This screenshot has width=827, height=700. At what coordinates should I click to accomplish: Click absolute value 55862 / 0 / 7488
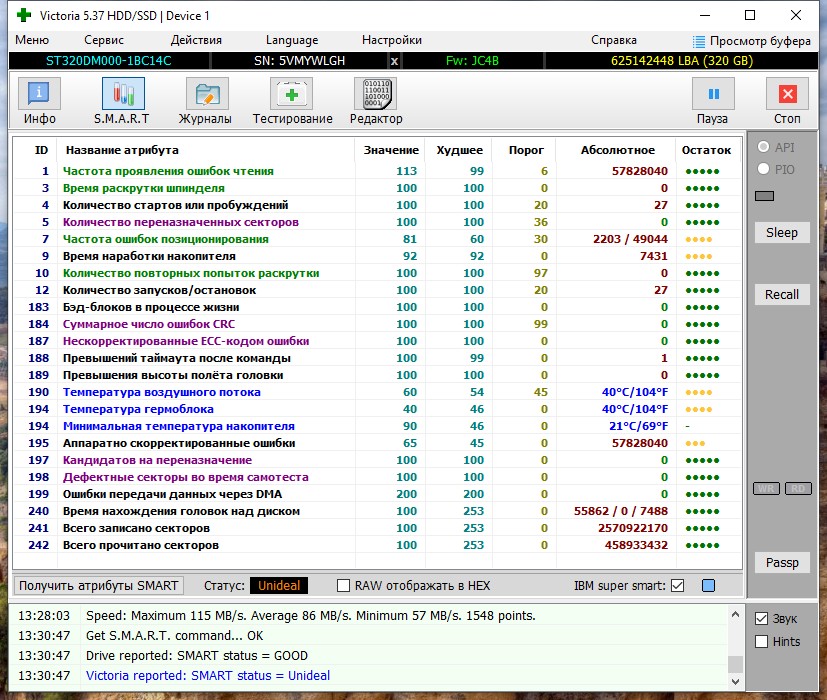pyautogui.click(x=621, y=511)
